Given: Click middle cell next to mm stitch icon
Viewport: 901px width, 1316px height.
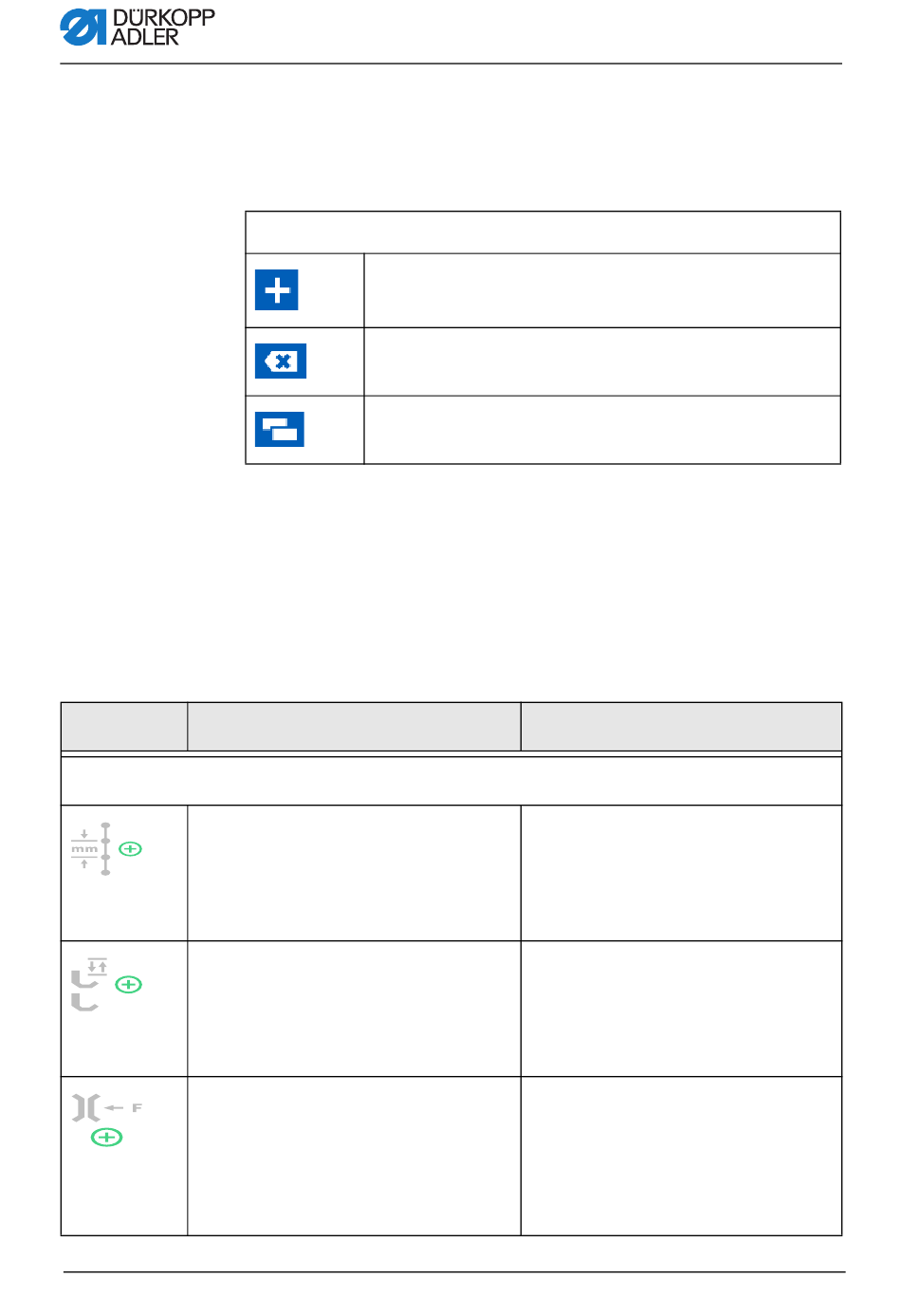Looking at the screenshot, I should pos(354,873).
